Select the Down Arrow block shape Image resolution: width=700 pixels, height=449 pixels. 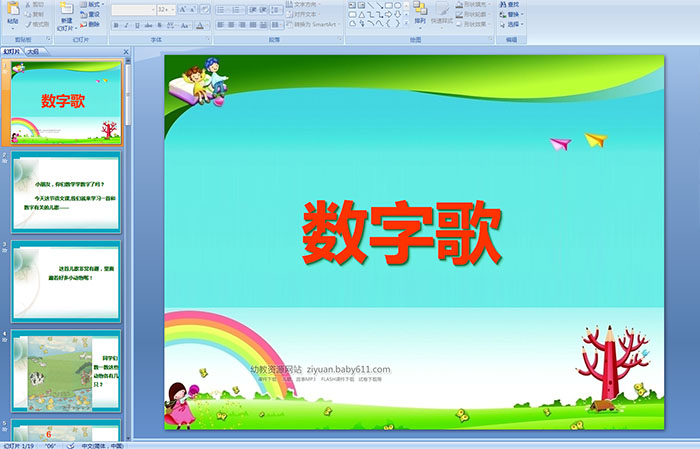click(x=397, y=14)
